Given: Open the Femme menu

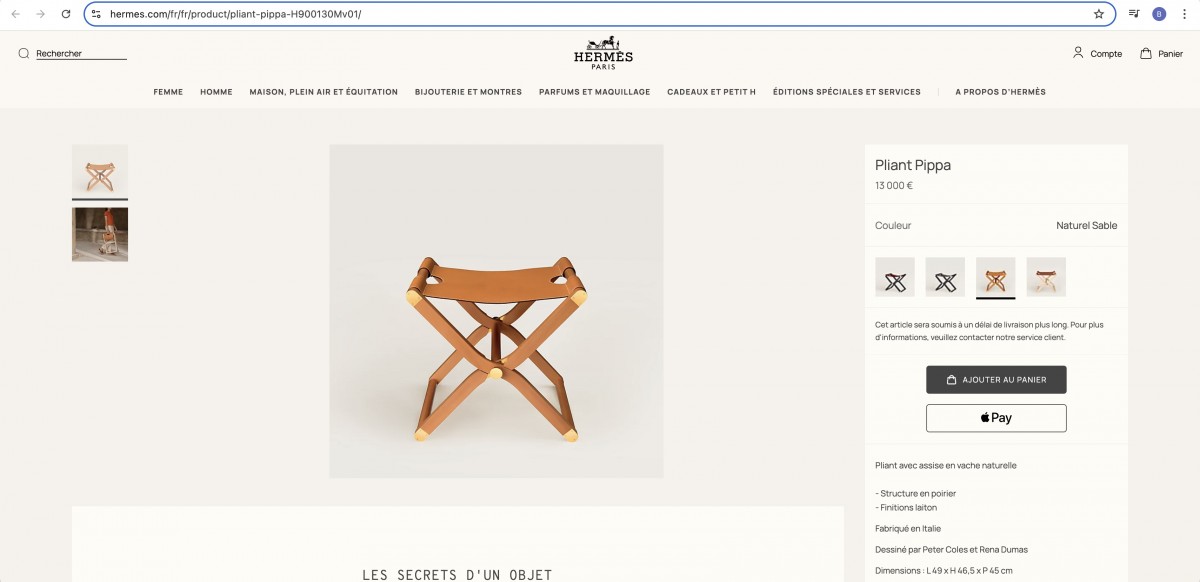Looking at the screenshot, I should pyautogui.click(x=168, y=92).
